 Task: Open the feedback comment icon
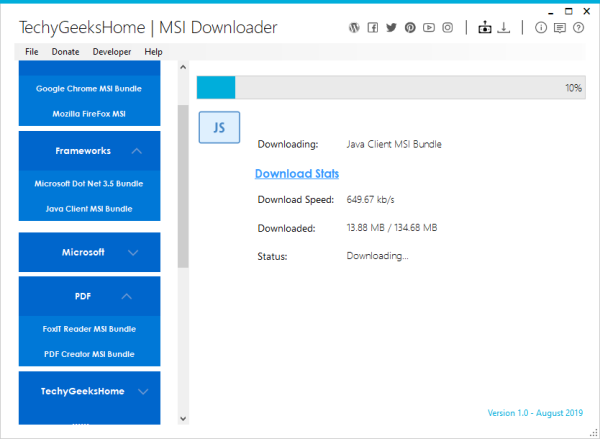coord(560,28)
